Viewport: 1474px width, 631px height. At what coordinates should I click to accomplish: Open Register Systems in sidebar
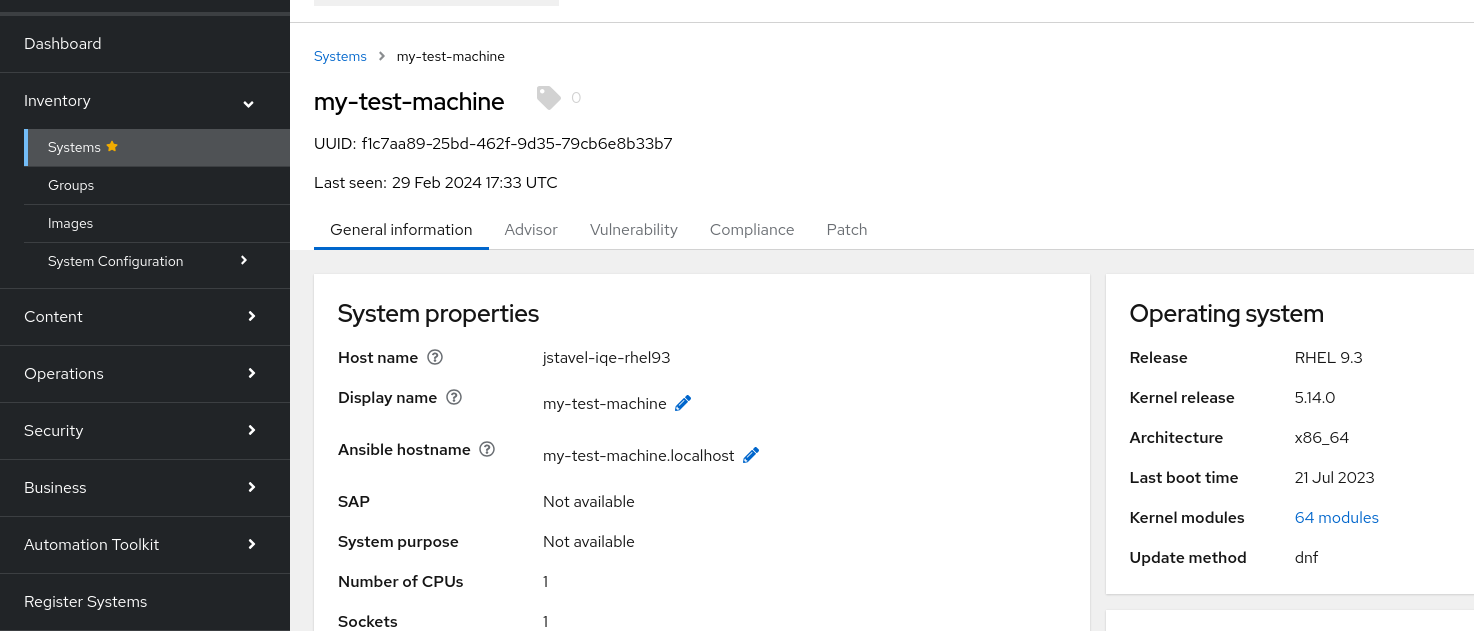[86, 602]
